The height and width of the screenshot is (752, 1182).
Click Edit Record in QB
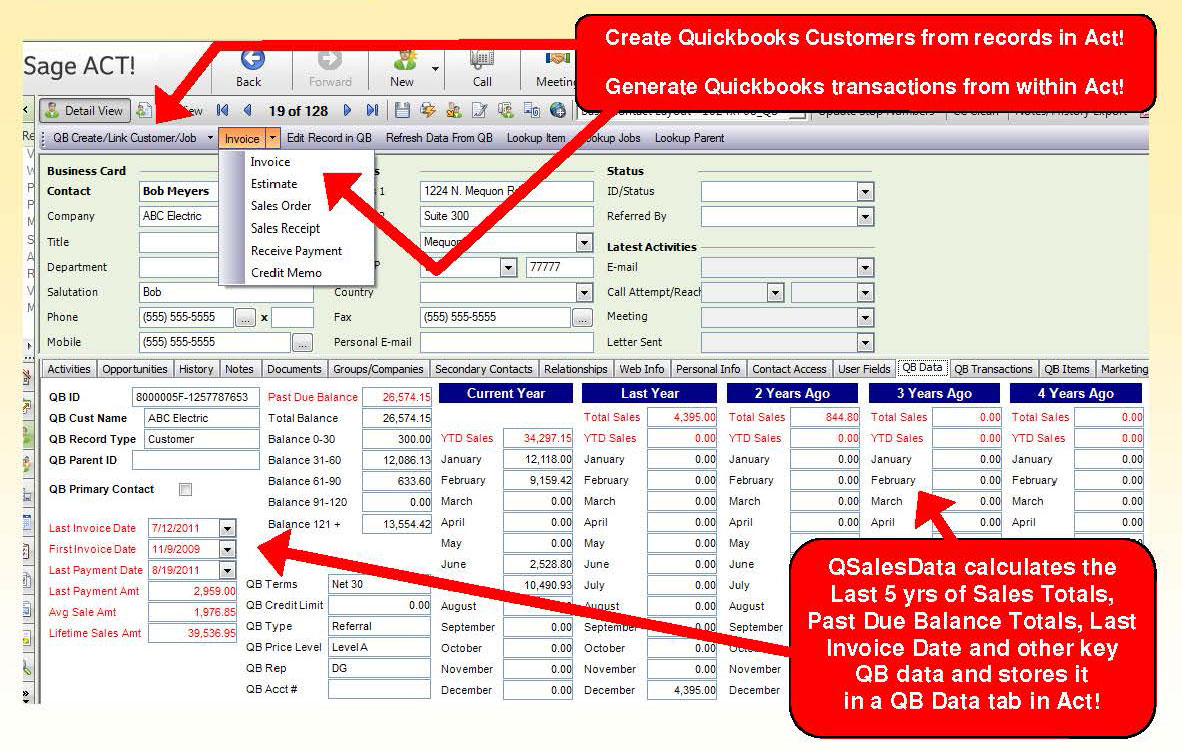coord(329,138)
